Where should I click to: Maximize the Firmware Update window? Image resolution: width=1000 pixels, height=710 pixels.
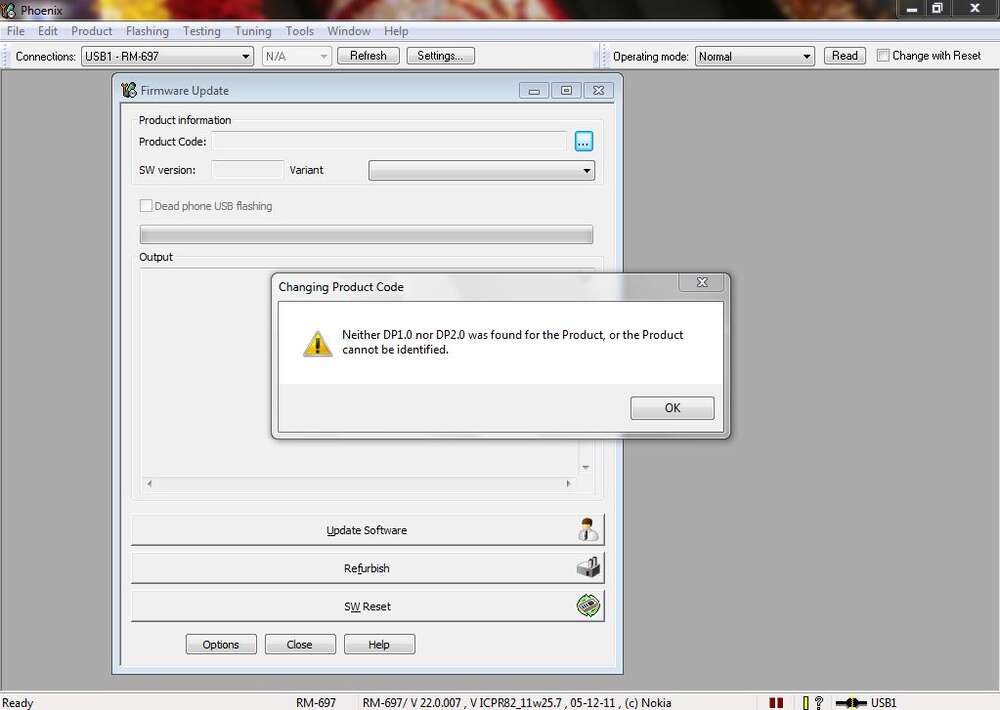coord(566,91)
